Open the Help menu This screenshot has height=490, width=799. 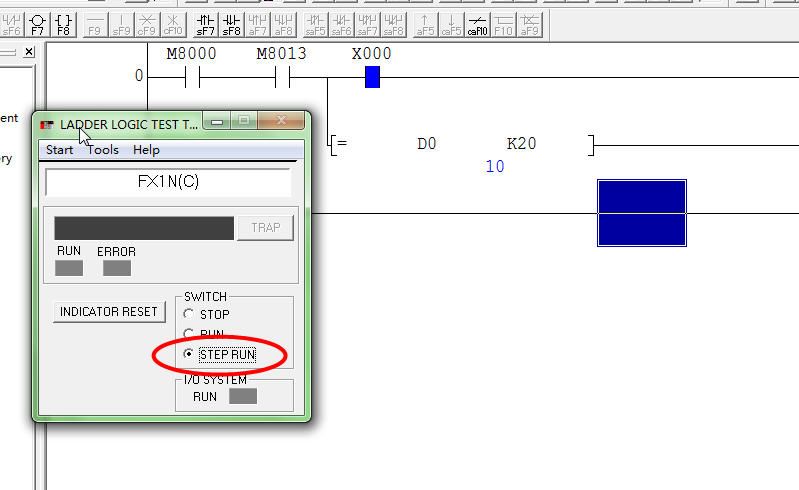(x=146, y=150)
